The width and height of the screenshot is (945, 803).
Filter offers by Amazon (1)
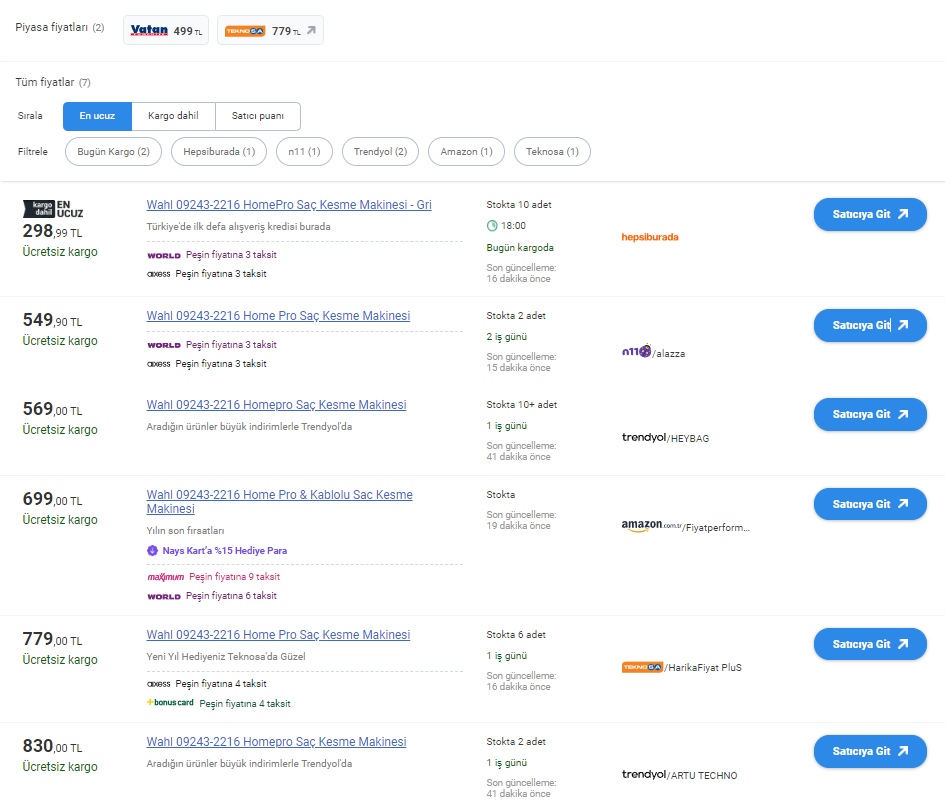[x=466, y=151]
